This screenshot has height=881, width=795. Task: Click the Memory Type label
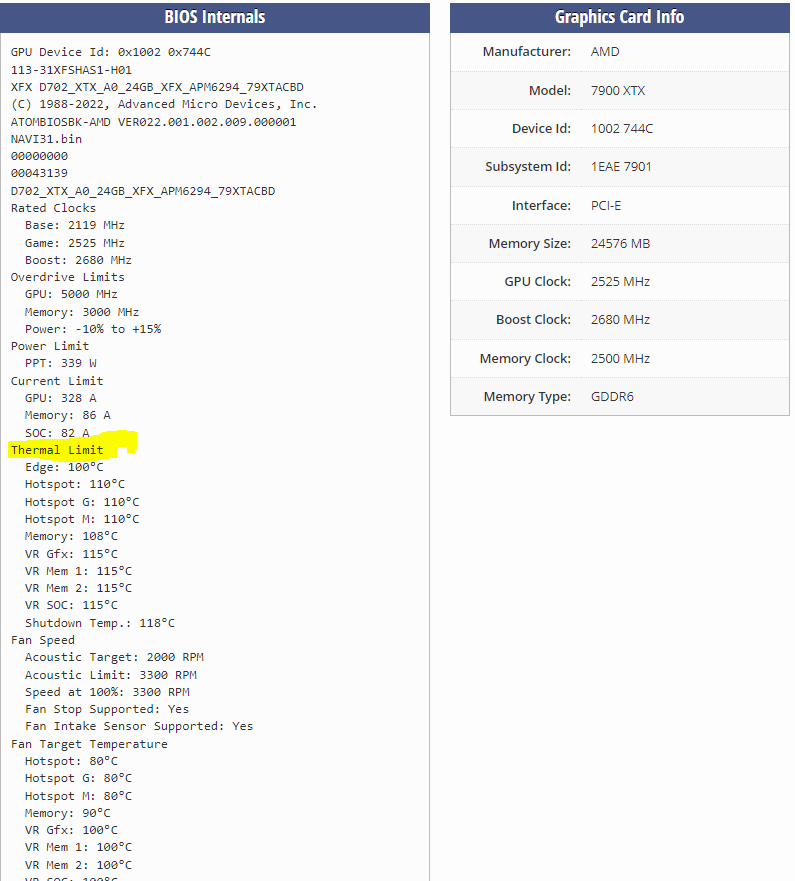click(527, 397)
